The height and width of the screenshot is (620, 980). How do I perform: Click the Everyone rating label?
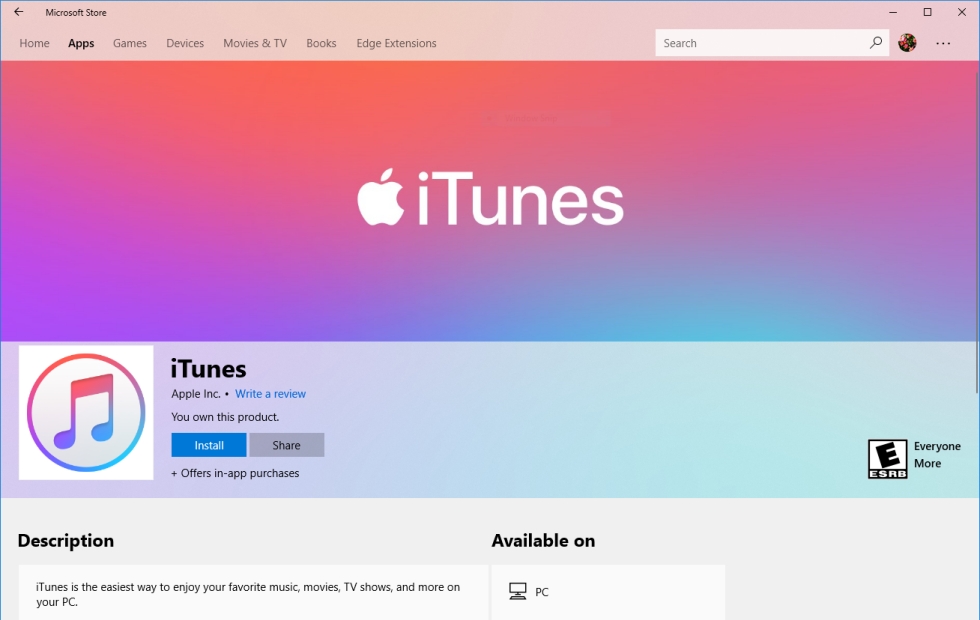tap(938, 446)
